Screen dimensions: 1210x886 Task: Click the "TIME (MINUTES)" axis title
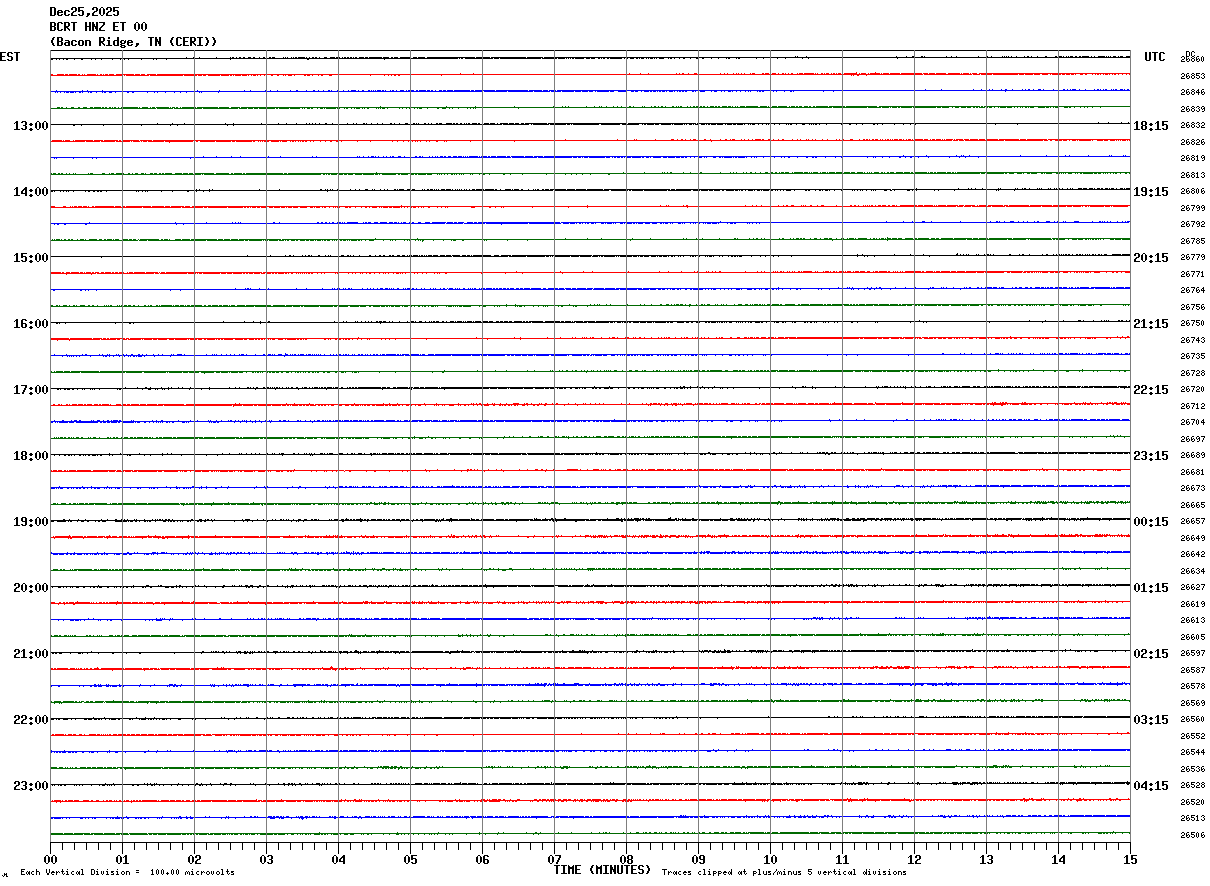pyautogui.click(x=602, y=870)
